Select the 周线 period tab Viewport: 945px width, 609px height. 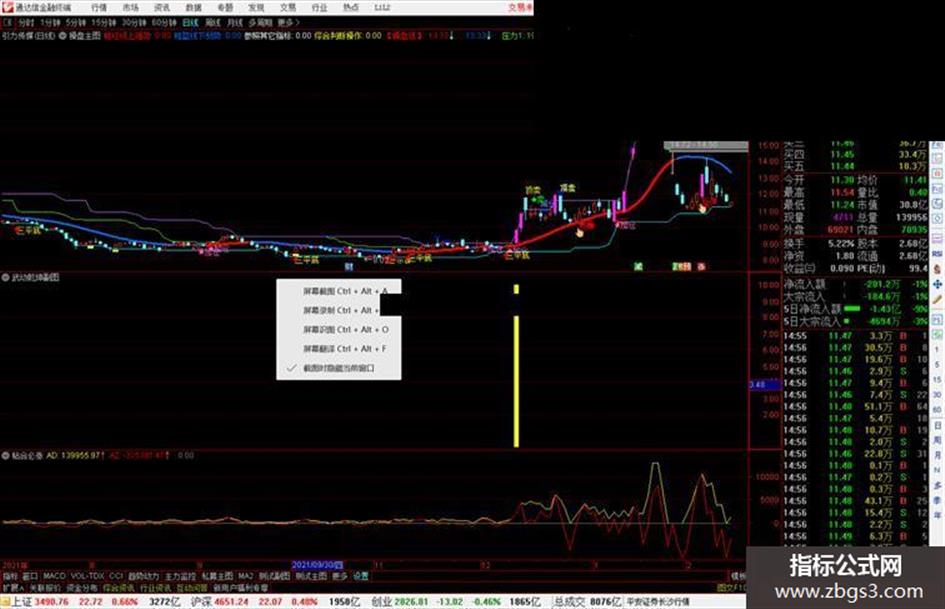pyautogui.click(x=212, y=22)
